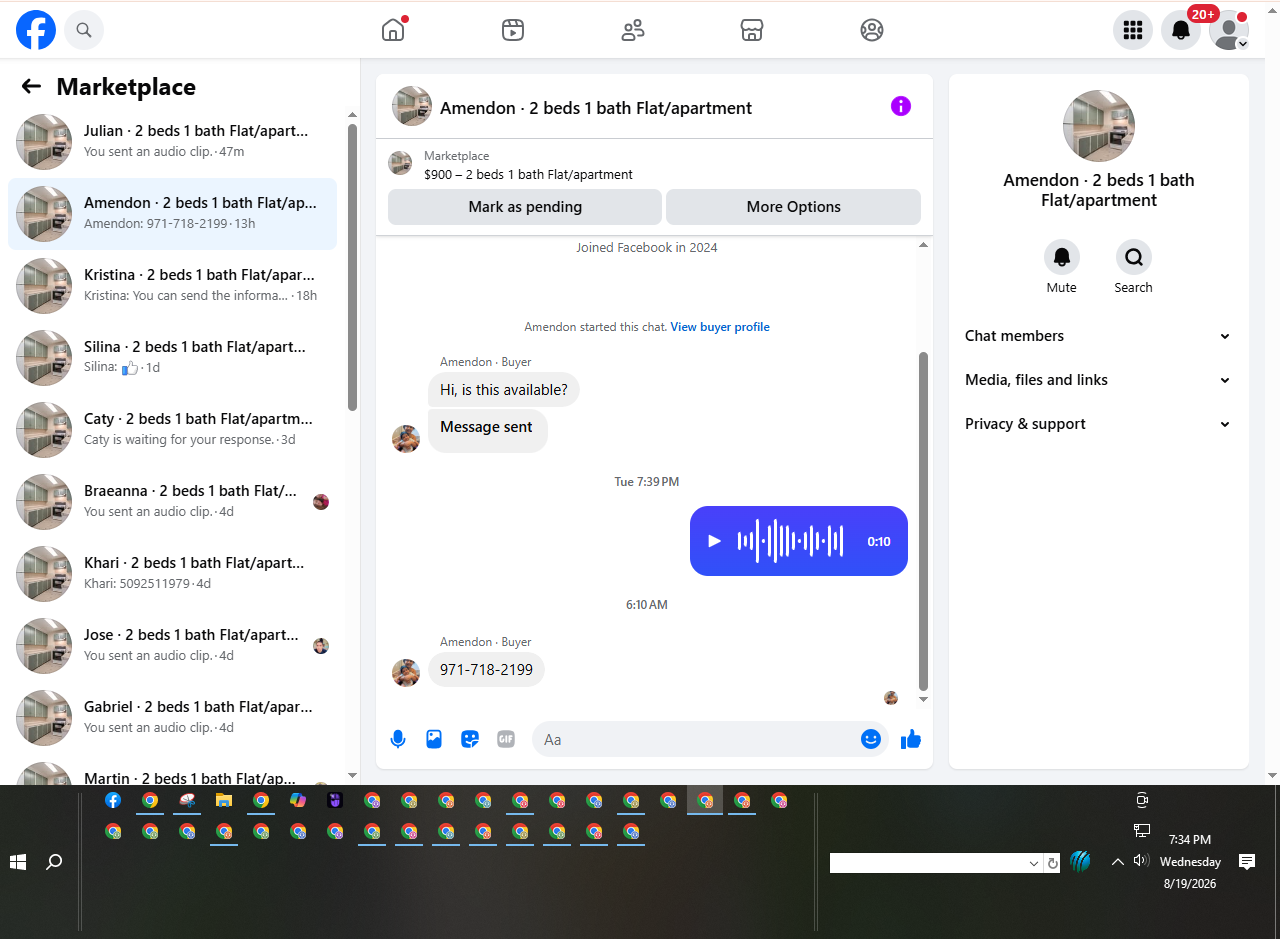
Task: Click the back arrow beside Marketplace
Action: [31, 86]
